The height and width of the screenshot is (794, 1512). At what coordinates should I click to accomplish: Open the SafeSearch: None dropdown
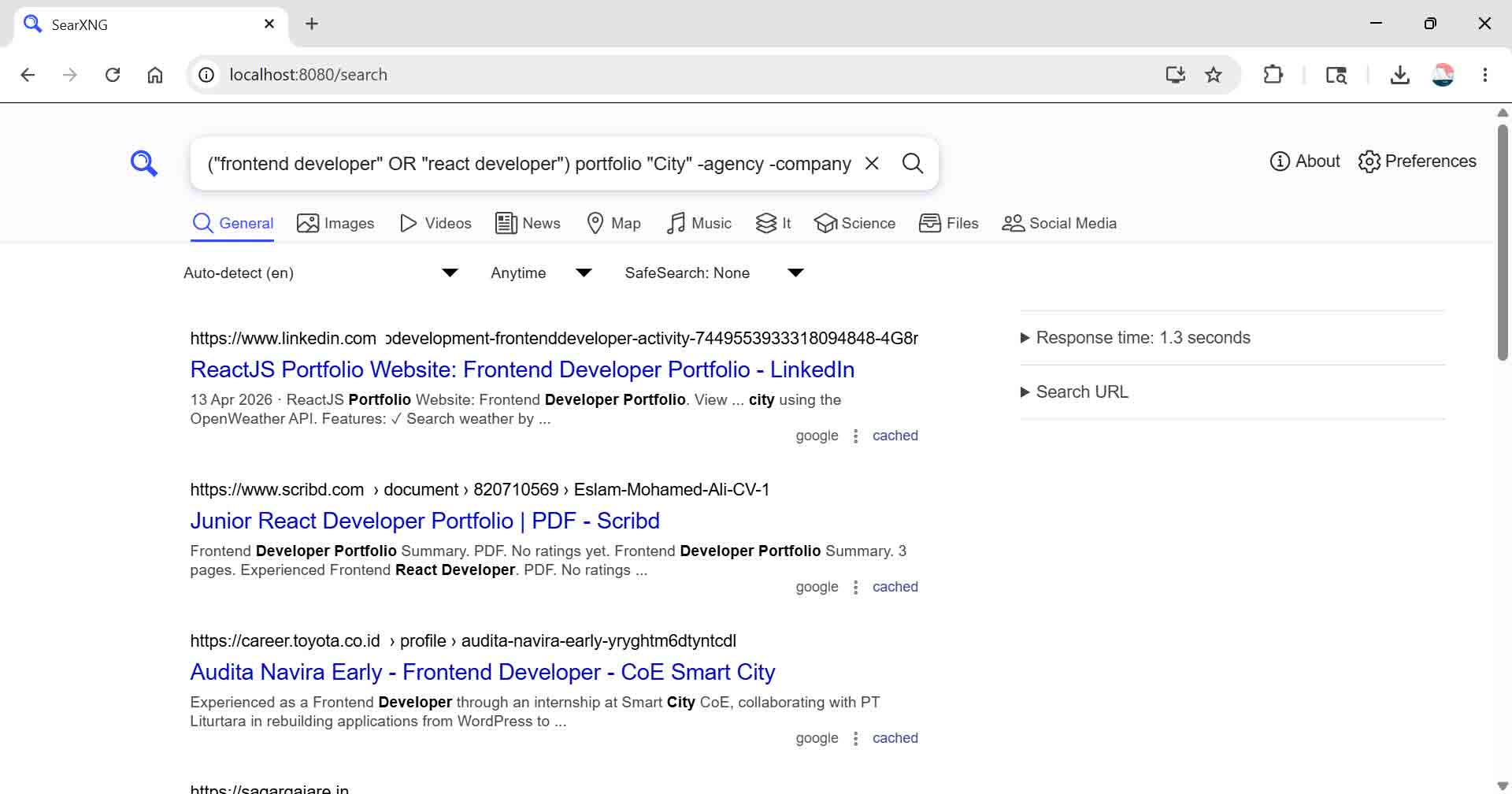[x=713, y=273]
